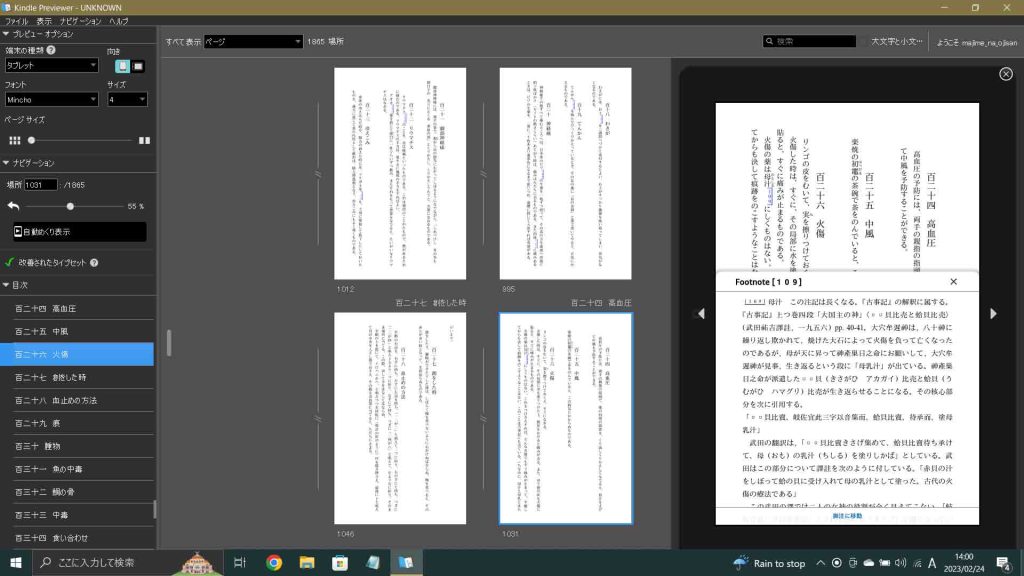Go to previous page with left arrow
The width and height of the screenshot is (1024, 576).
pyautogui.click(x=701, y=313)
